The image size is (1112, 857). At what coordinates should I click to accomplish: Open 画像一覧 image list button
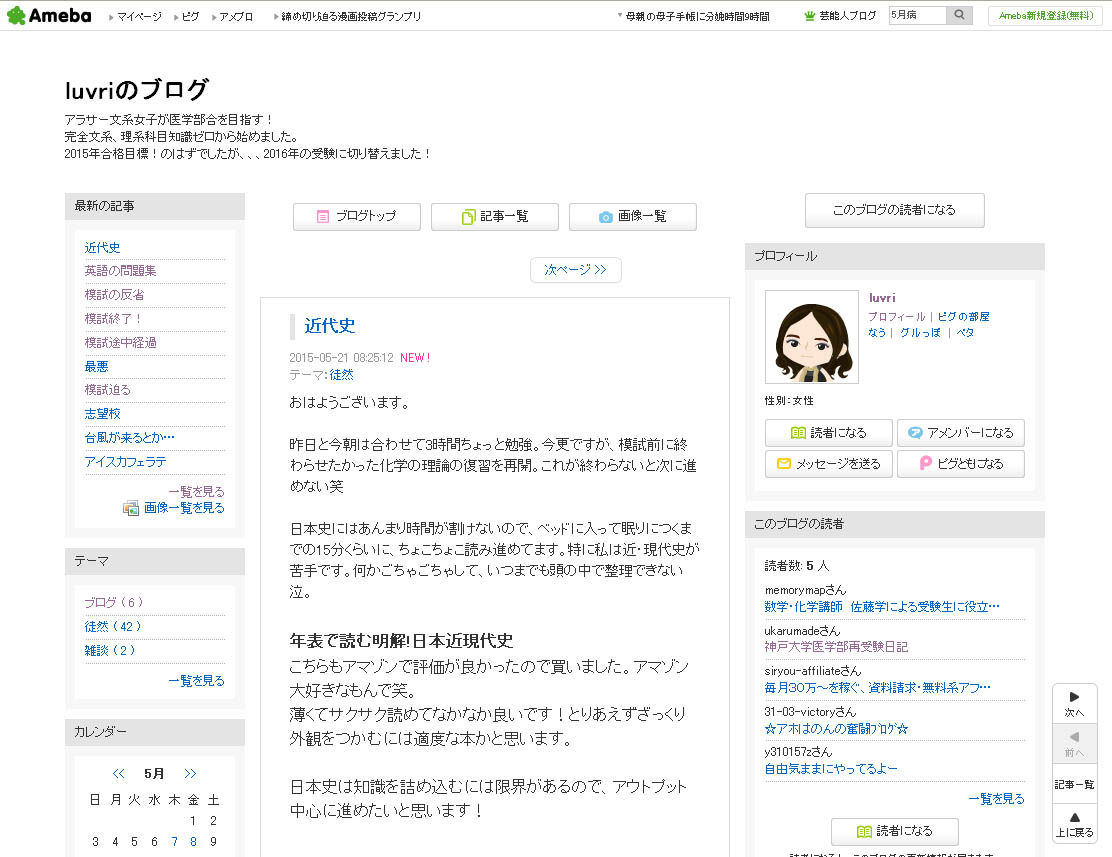[x=633, y=216]
